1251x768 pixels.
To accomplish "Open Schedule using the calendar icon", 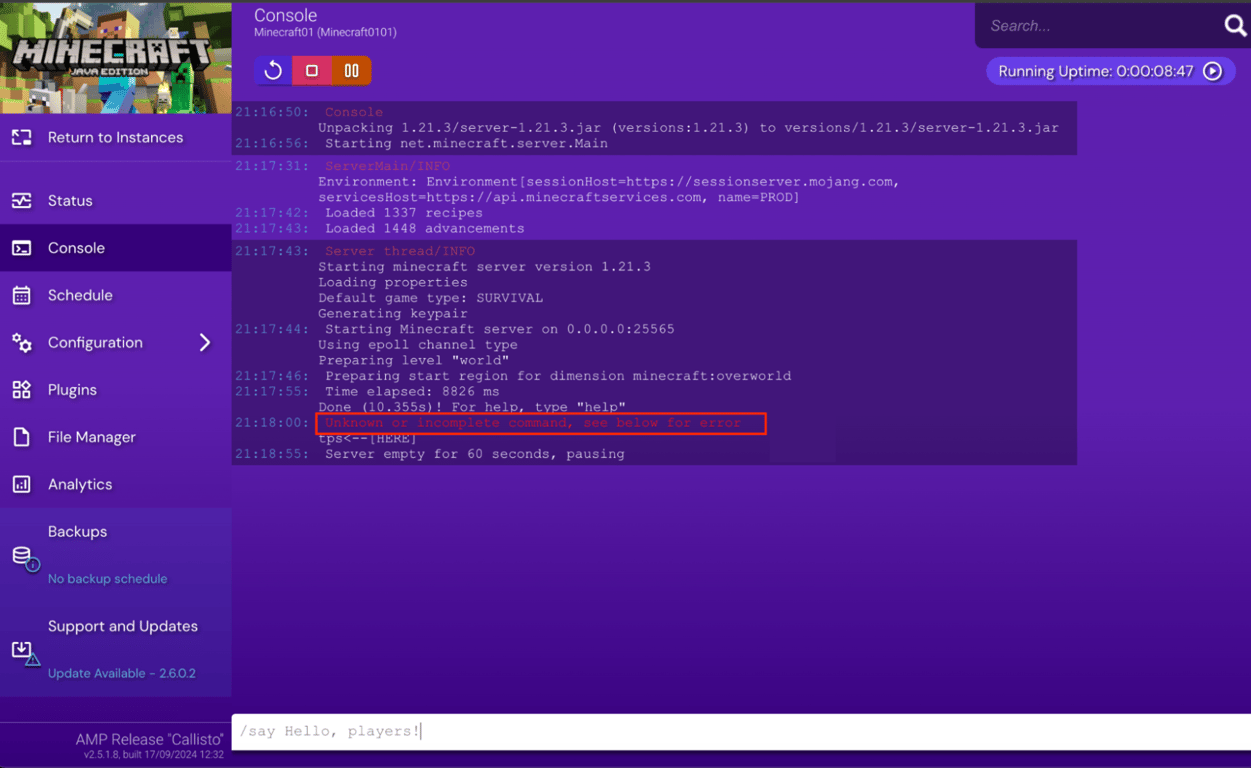I will click(22, 295).
